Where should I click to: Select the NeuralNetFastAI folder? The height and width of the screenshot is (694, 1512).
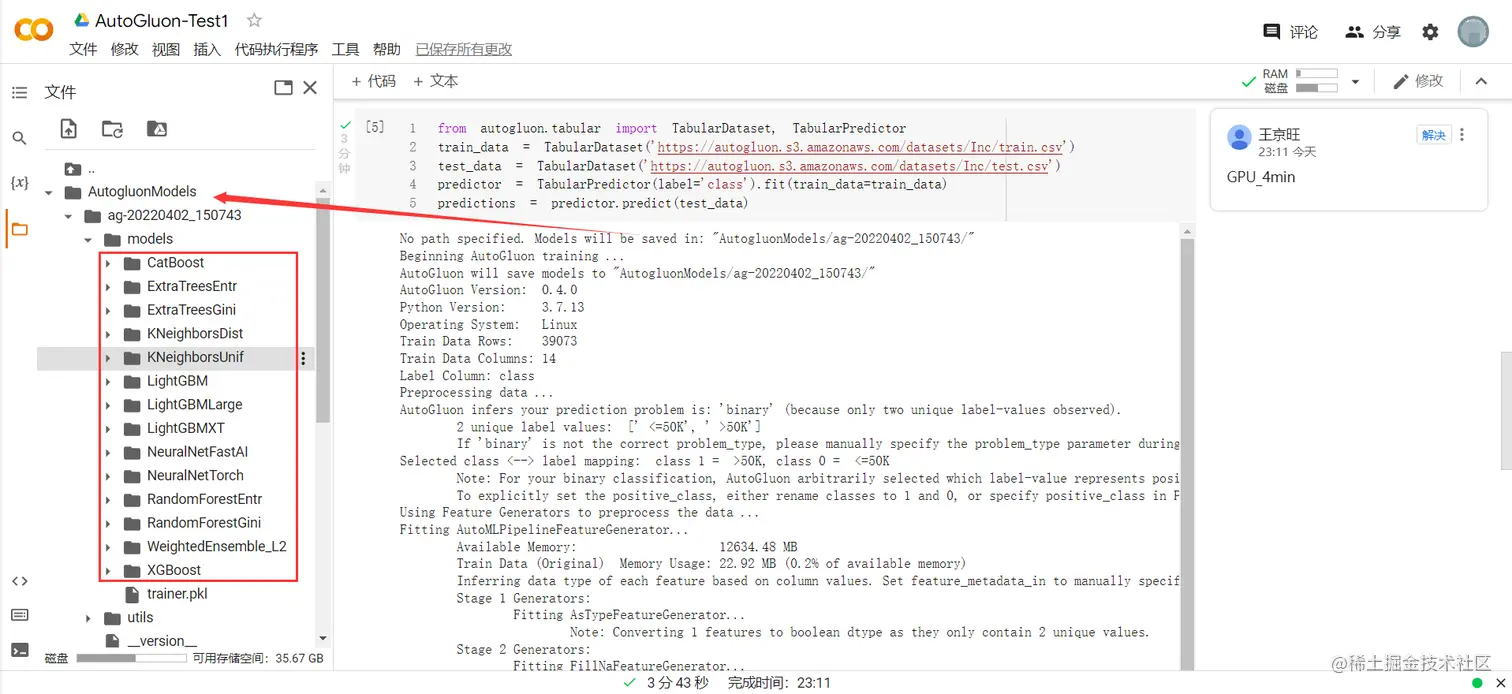coord(197,452)
